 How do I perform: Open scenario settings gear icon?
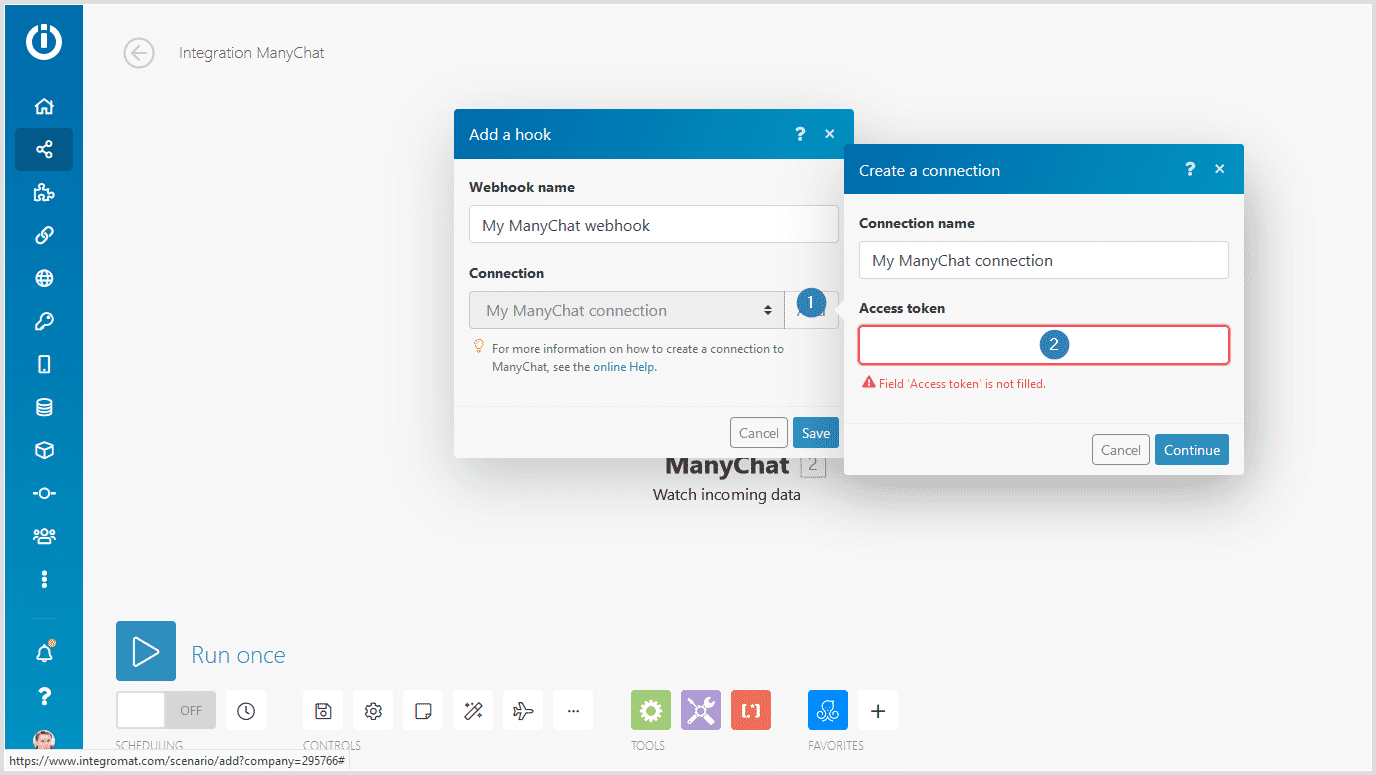(x=373, y=710)
